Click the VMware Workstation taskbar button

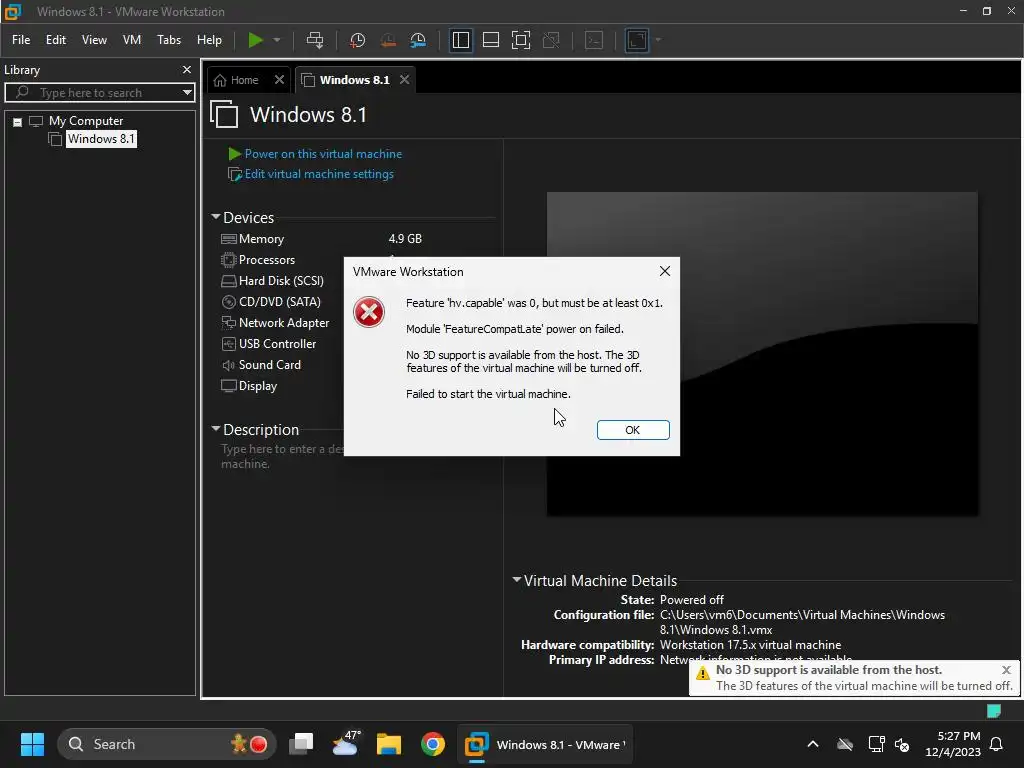click(x=545, y=744)
